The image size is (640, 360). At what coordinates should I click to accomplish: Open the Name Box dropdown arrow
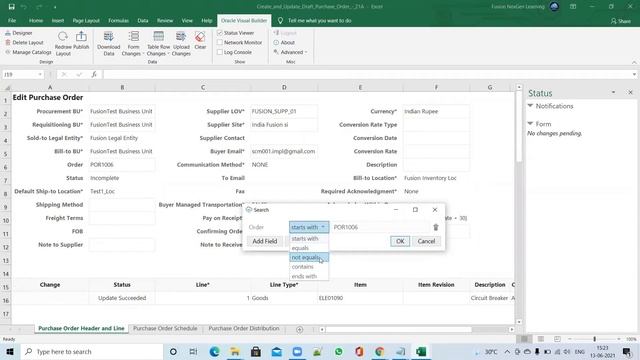40,74
